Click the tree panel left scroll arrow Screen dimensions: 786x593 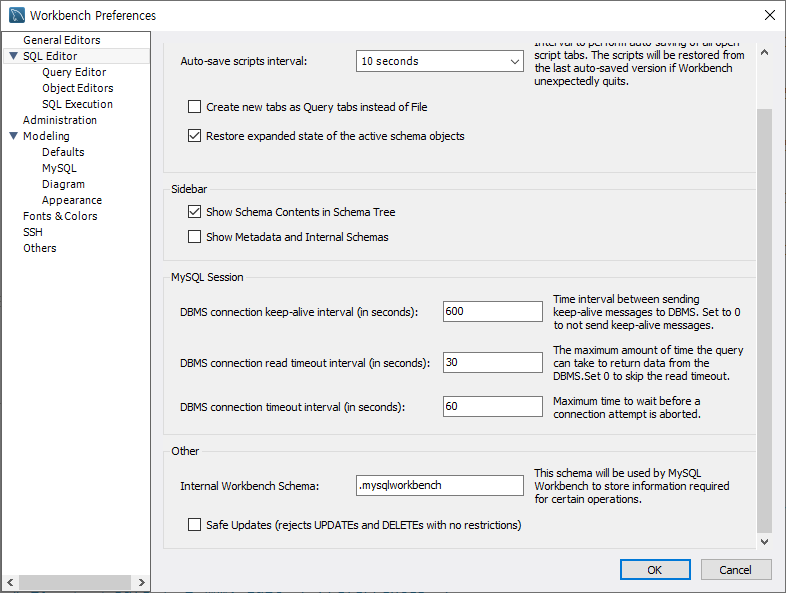click(x=10, y=582)
